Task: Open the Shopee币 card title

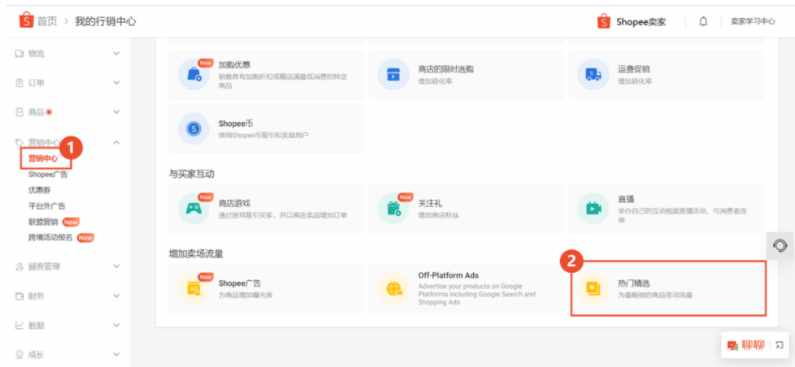Action: point(236,123)
